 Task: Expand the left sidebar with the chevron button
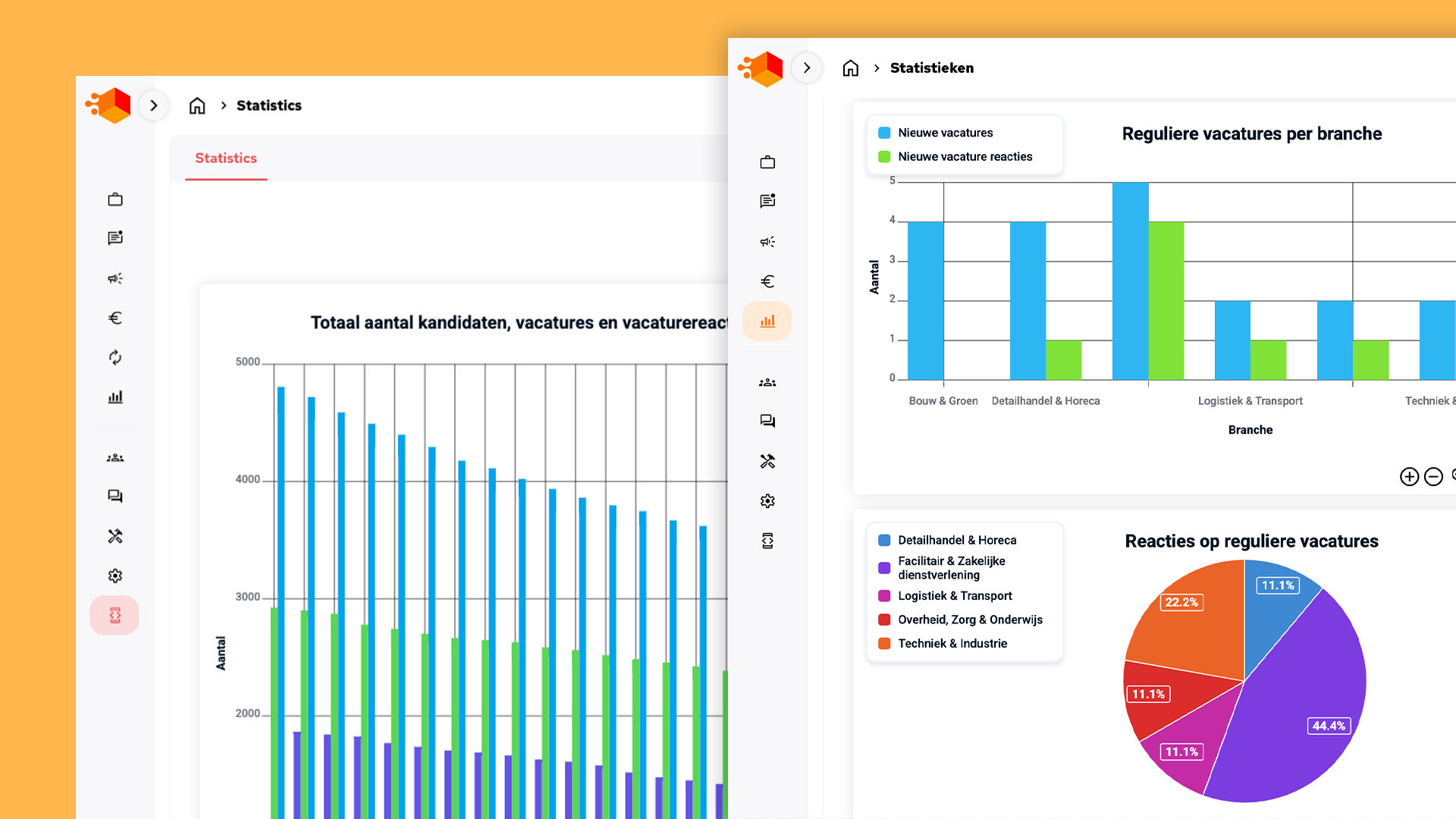(x=154, y=105)
